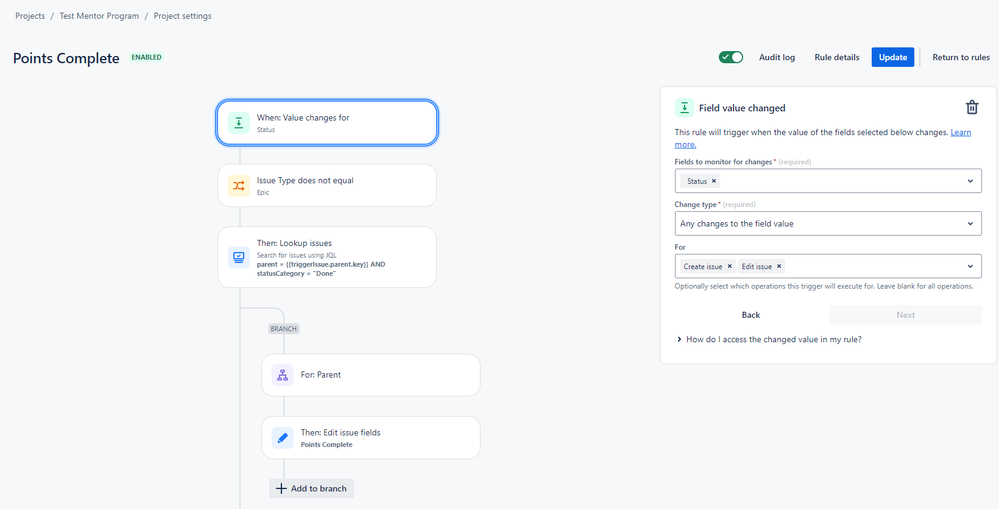Expand How do I access the changed value
This screenshot has width=999, height=509.
point(769,340)
